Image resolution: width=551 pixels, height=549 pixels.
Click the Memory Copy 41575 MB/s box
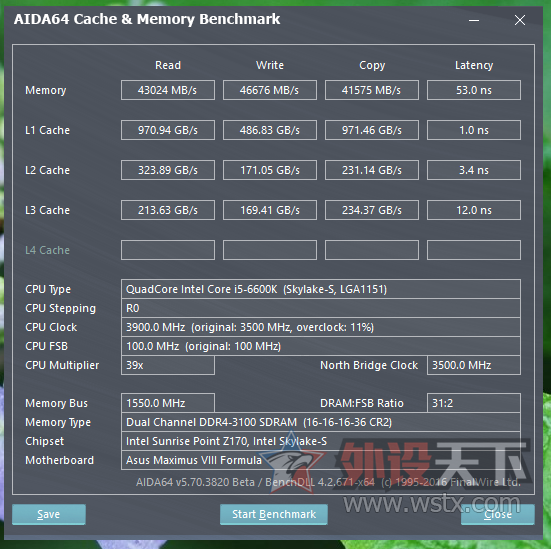pyautogui.click(x=372, y=90)
